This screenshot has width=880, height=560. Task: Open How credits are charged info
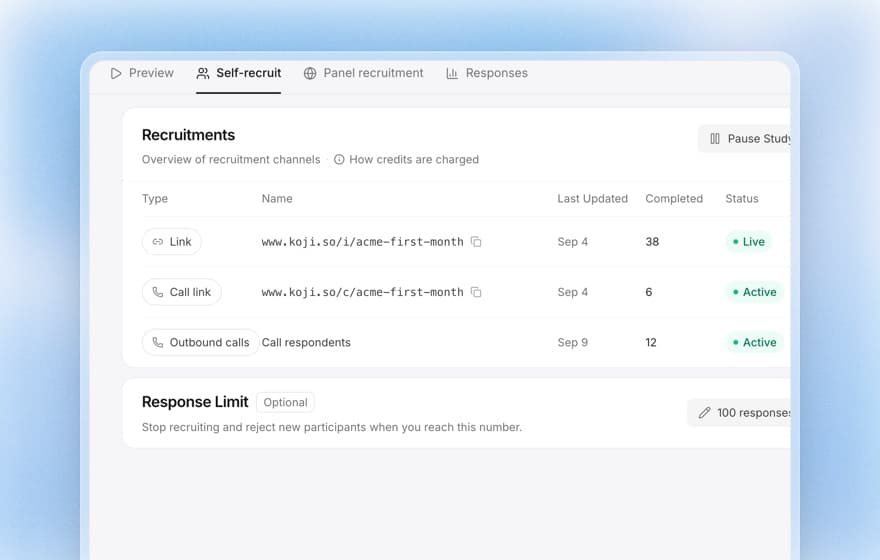[406, 159]
